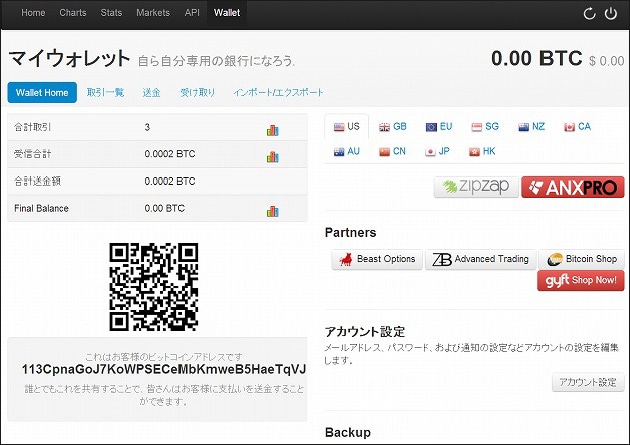The image size is (630, 445).
Task: Select the NZ flag tab
Action: point(532,127)
